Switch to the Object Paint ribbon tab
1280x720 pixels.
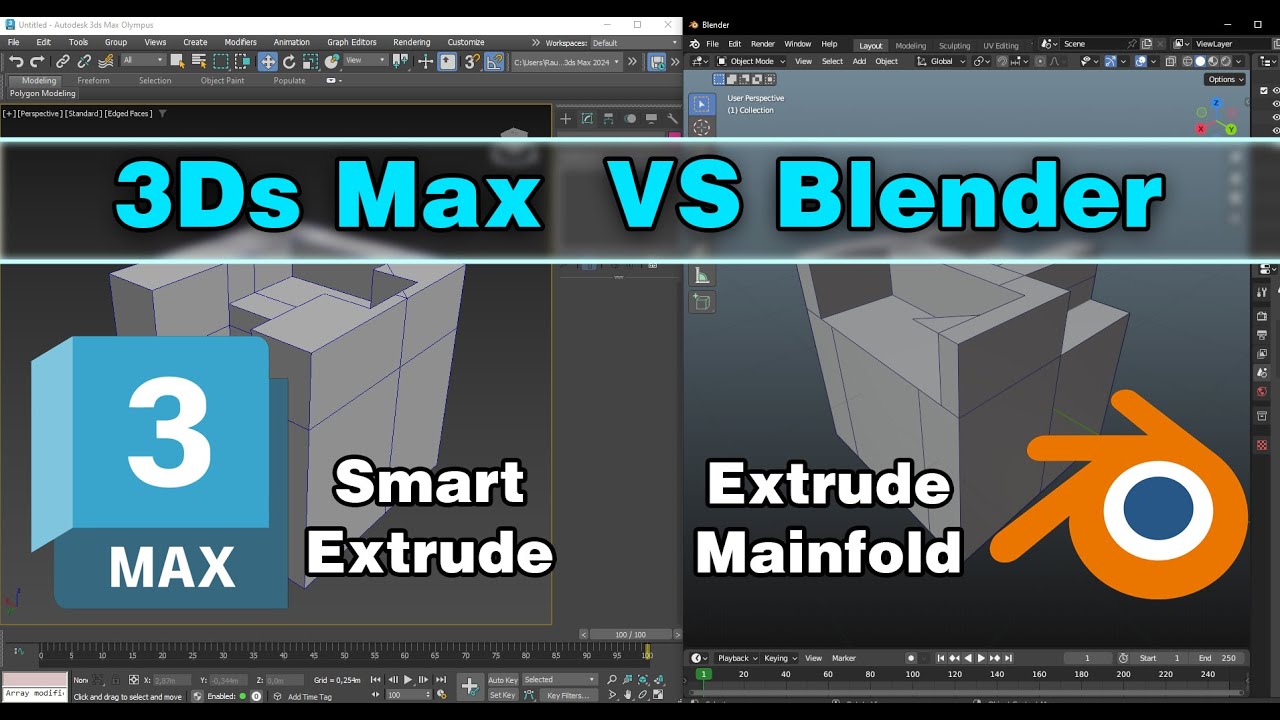(x=222, y=81)
